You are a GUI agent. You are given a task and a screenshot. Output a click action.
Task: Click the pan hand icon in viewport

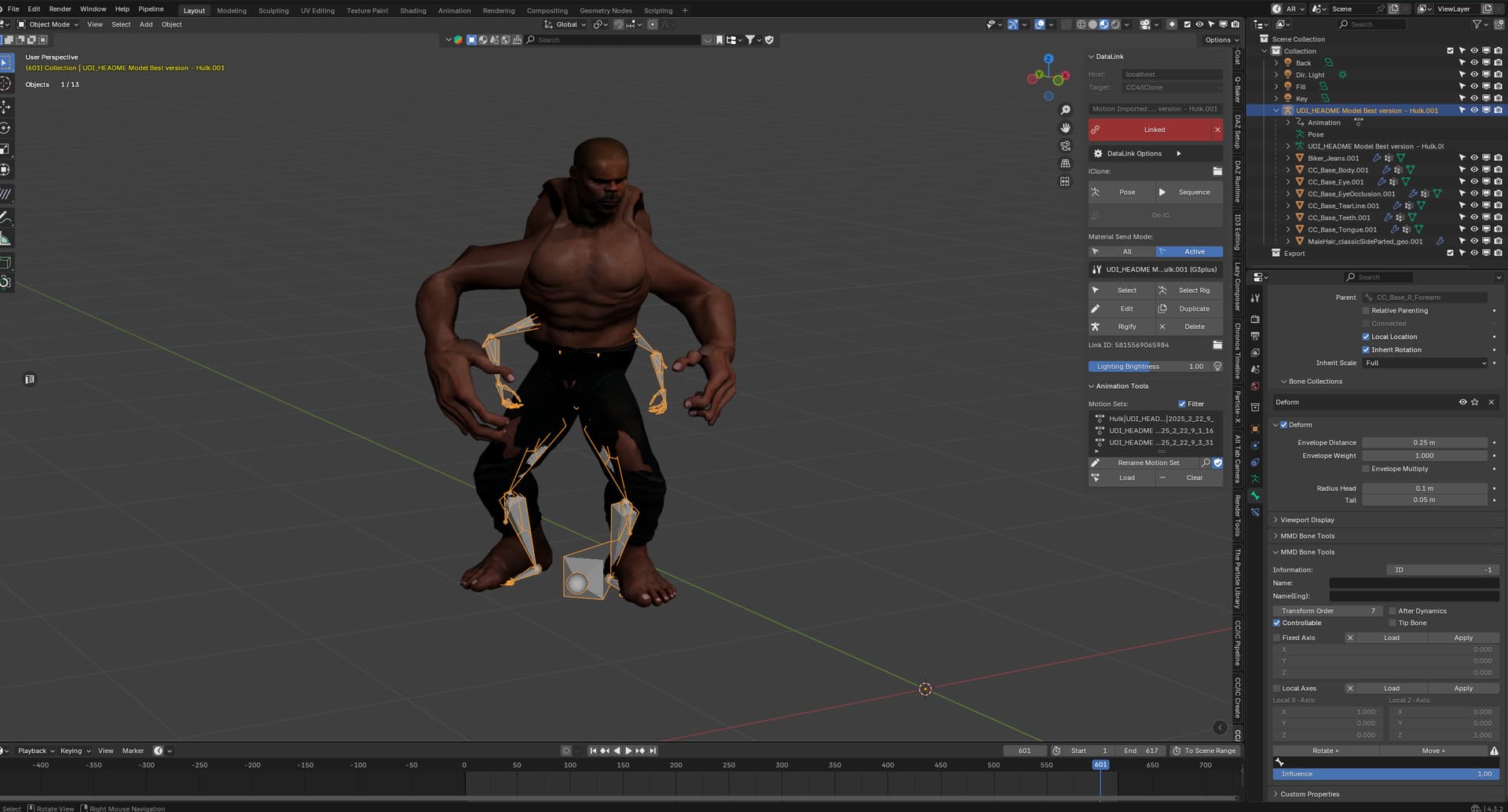pos(1065,128)
